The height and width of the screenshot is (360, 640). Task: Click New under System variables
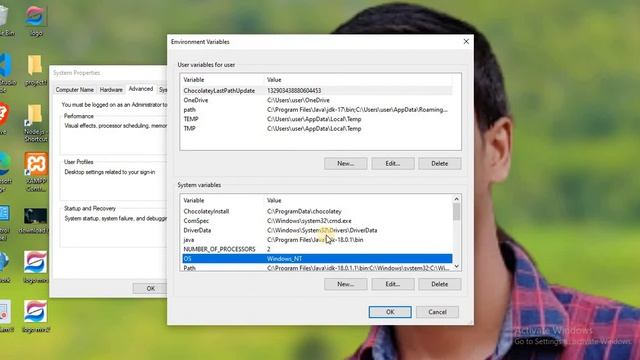(346, 284)
